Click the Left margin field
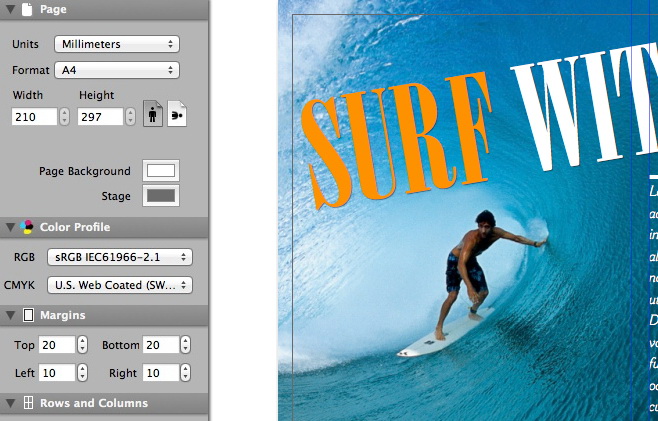This screenshot has height=421, width=658. tap(57, 373)
